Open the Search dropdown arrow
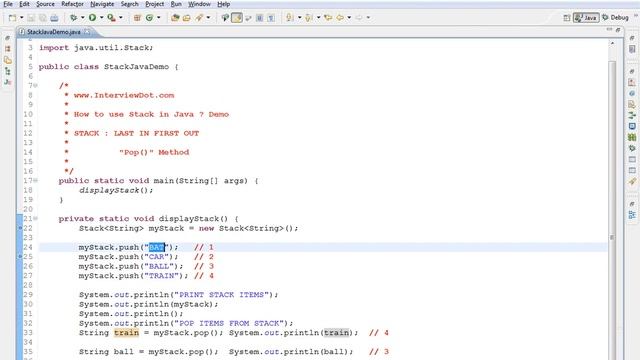 [x=208, y=18]
